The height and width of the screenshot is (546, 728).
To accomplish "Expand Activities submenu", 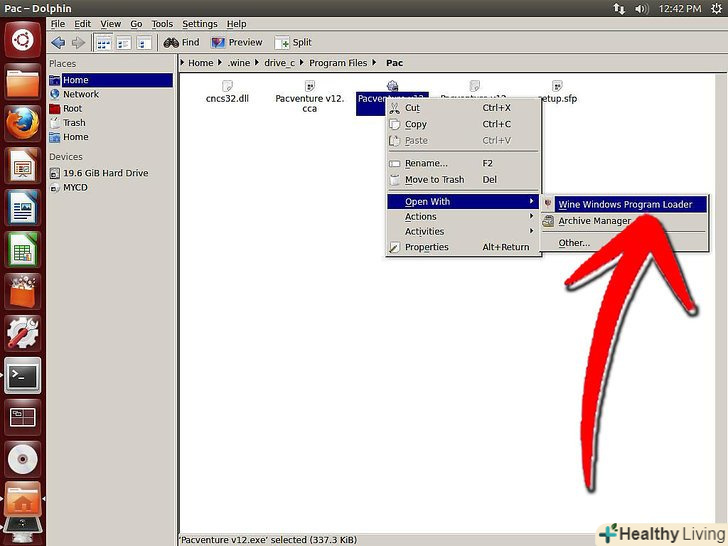I will pyautogui.click(x=463, y=231).
